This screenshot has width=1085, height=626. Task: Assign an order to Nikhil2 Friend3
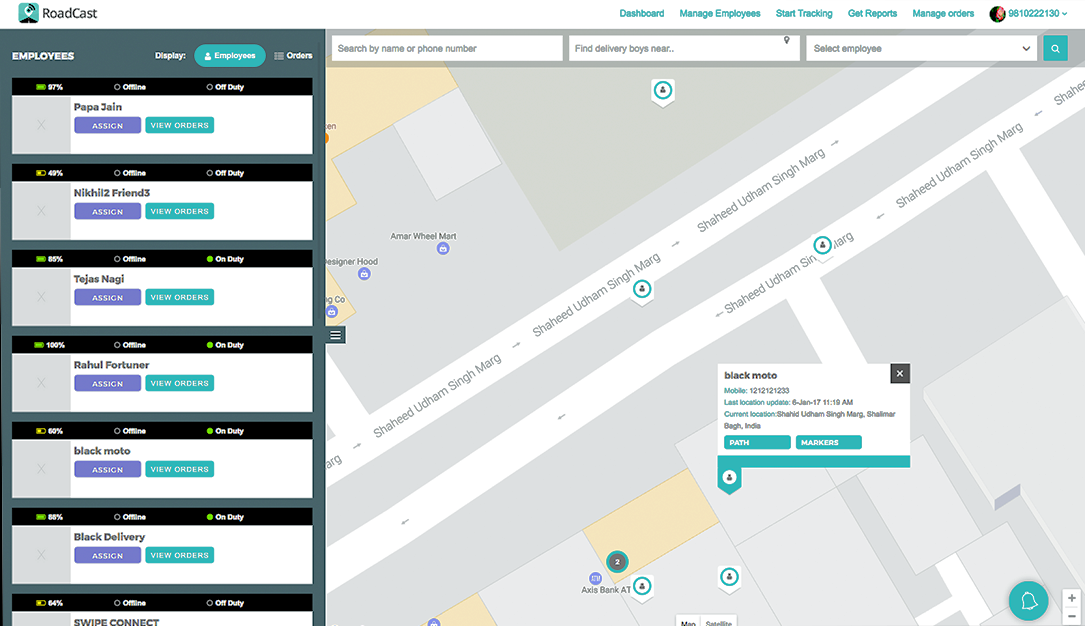click(107, 211)
